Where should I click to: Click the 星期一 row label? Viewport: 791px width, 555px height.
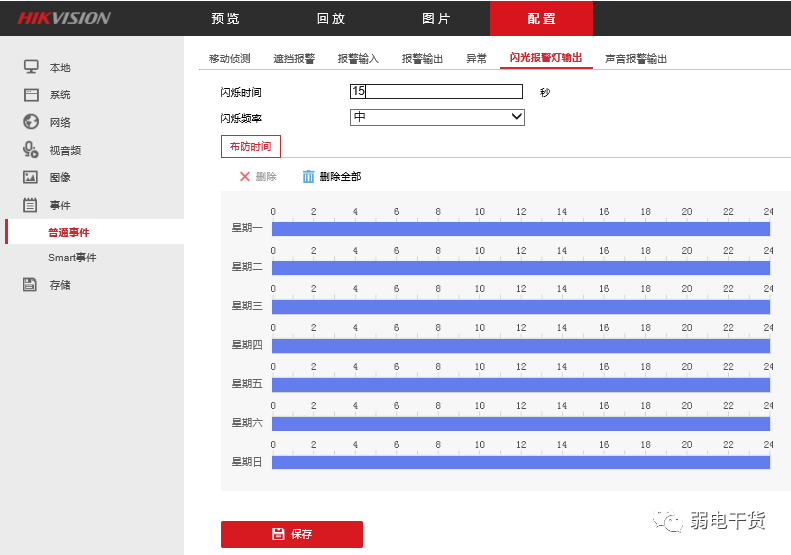(x=247, y=228)
